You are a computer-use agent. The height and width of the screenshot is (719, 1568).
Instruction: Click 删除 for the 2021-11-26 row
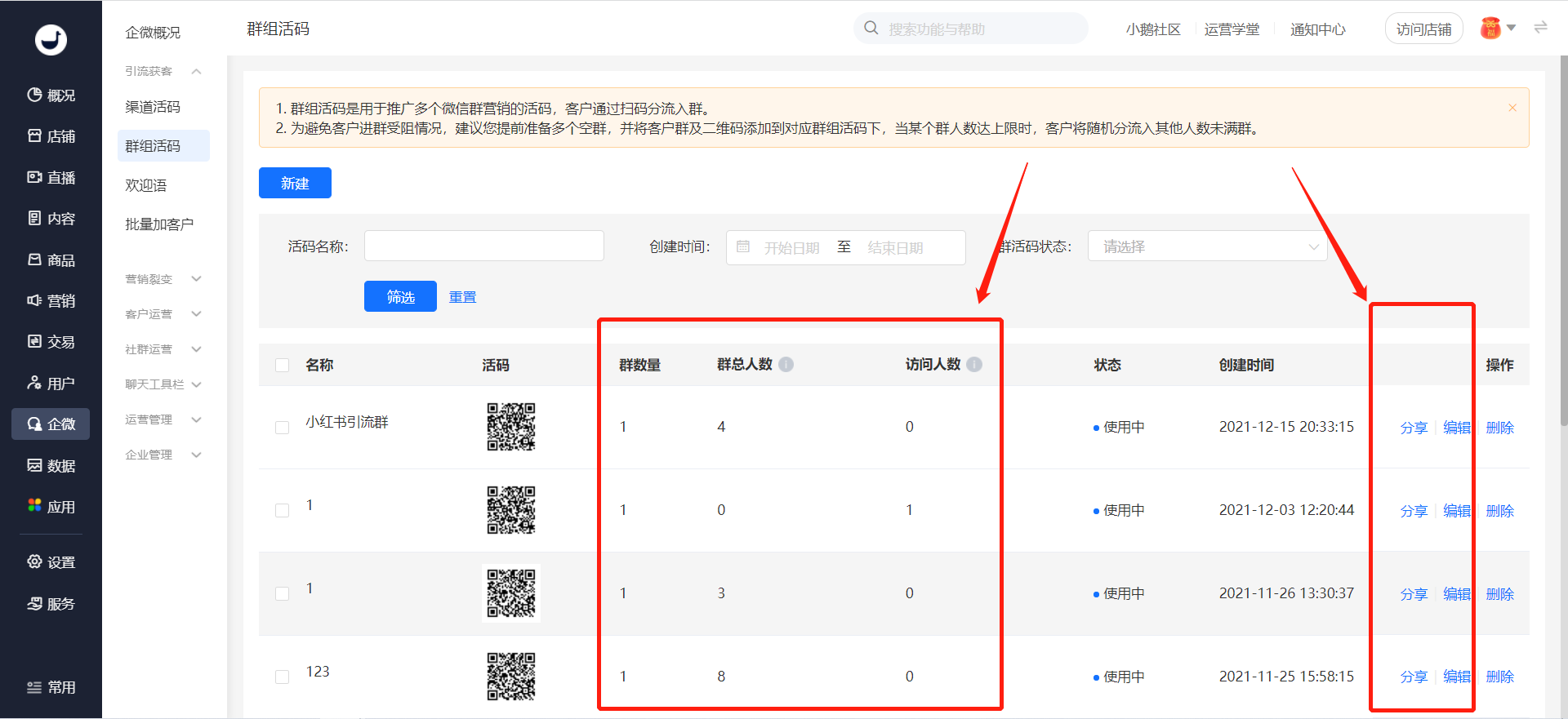tap(1500, 594)
